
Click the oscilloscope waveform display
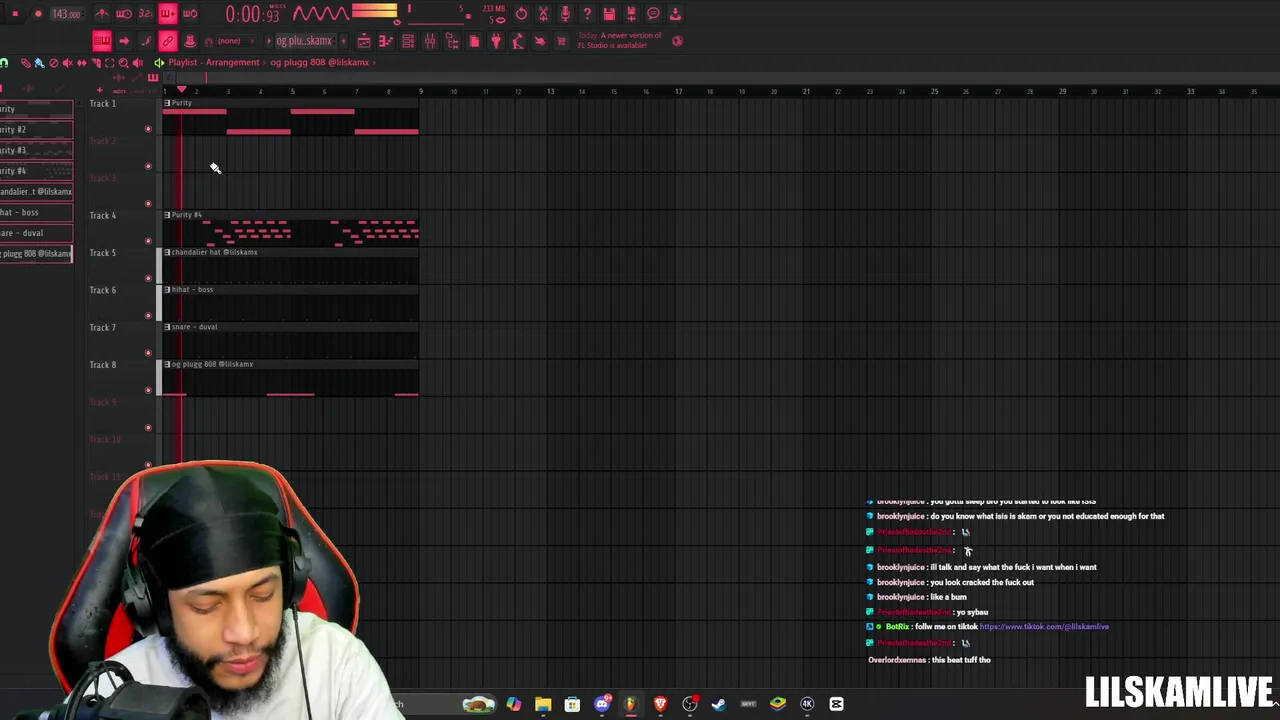pos(320,14)
